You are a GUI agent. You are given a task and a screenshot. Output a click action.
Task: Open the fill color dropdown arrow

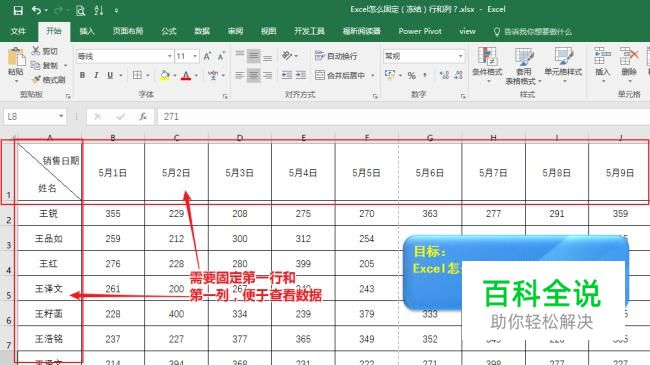coord(175,75)
